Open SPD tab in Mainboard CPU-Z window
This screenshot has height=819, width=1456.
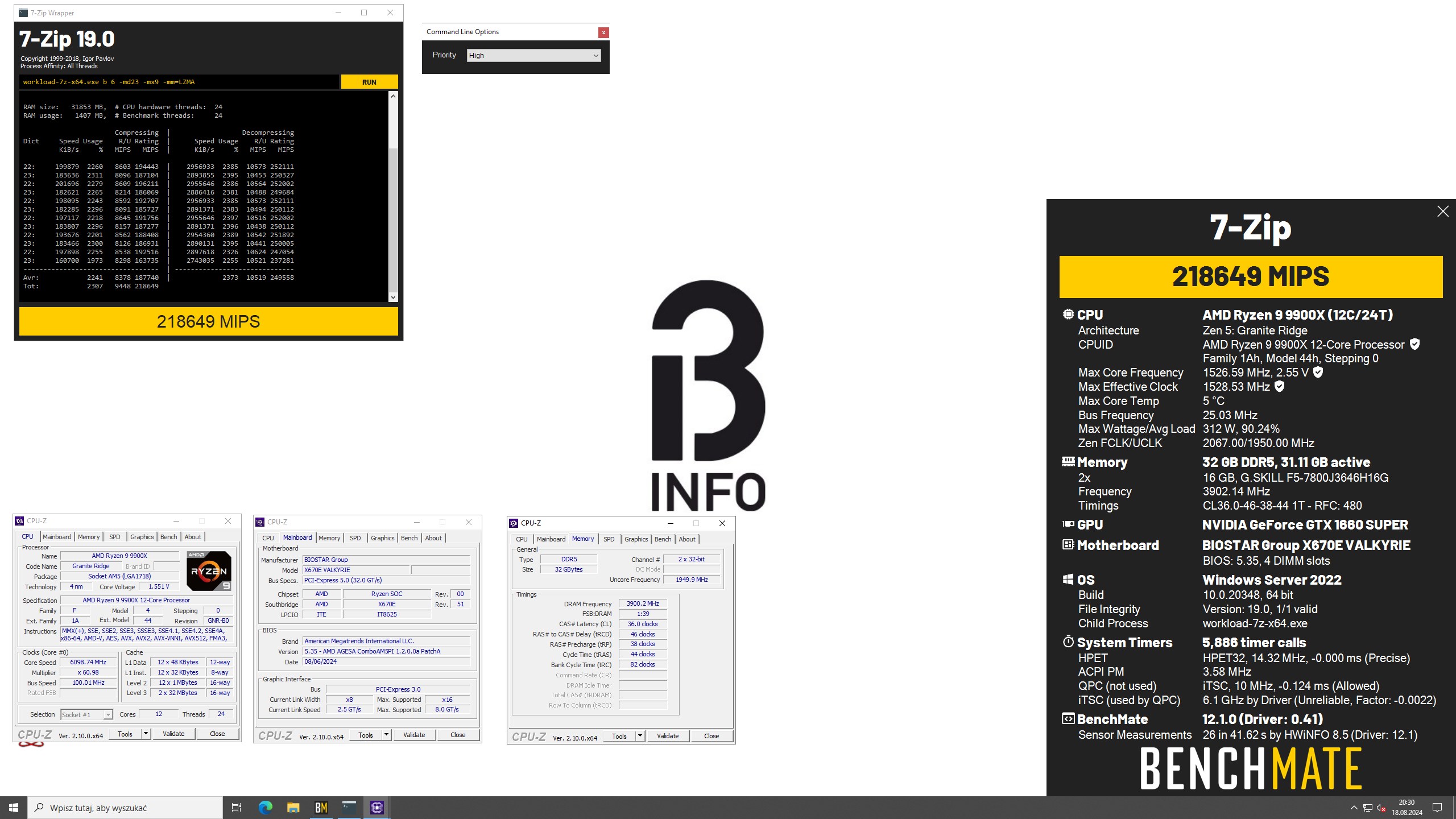point(355,538)
